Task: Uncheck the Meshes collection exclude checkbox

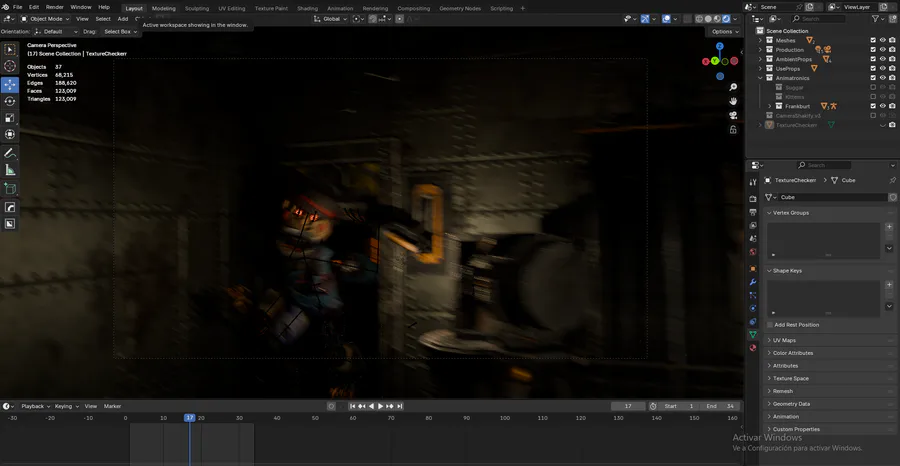Action: 873,40
